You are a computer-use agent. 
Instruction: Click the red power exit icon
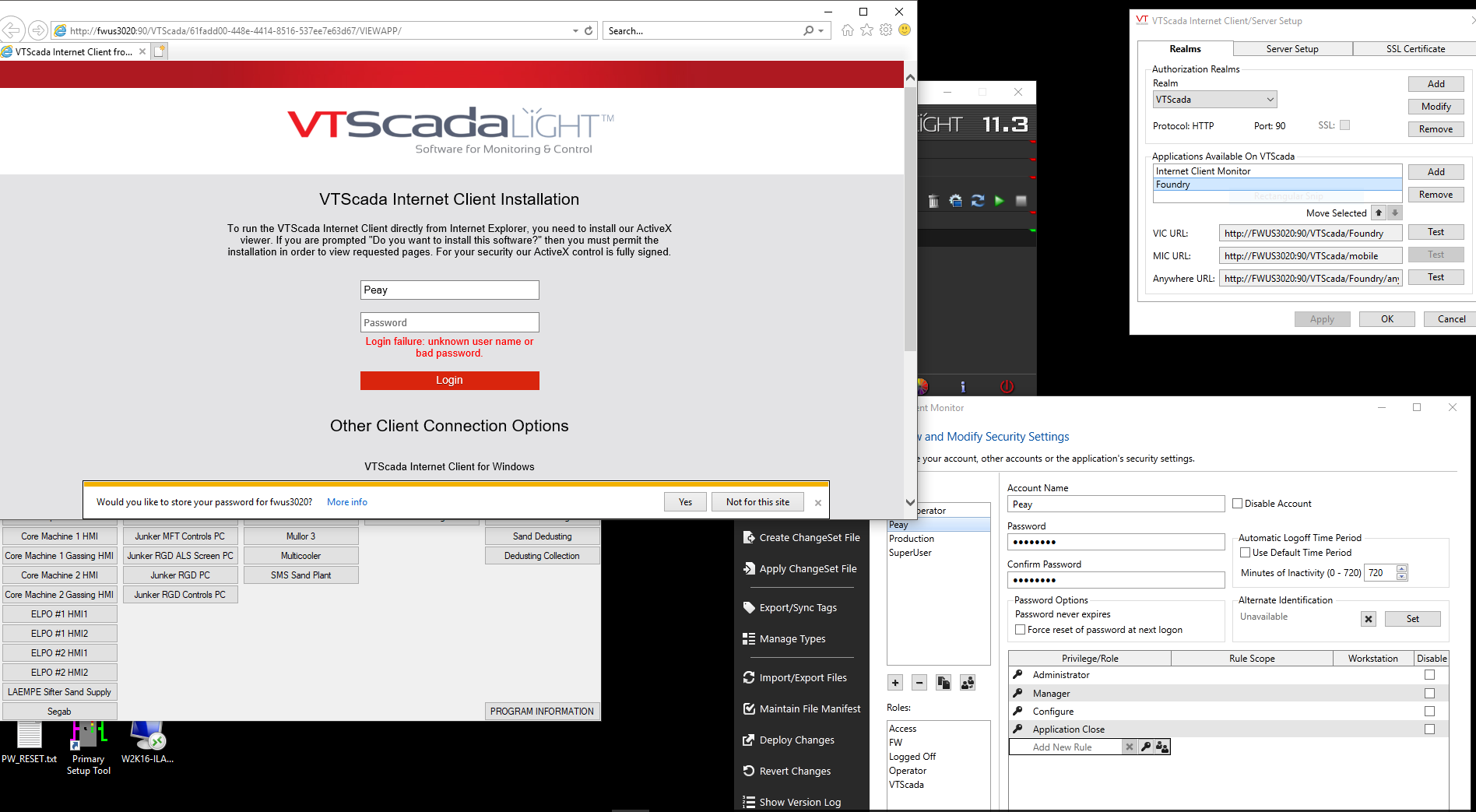pyautogui.click(x=1007, y=386)
